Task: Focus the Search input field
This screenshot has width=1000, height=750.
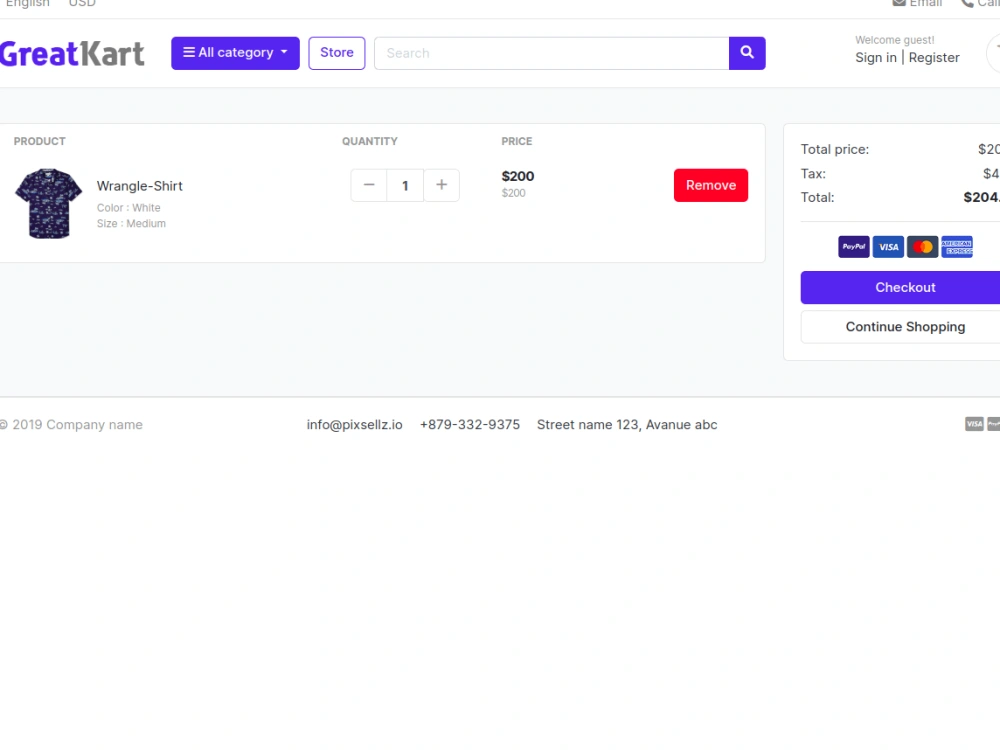Action: [552, 53]
